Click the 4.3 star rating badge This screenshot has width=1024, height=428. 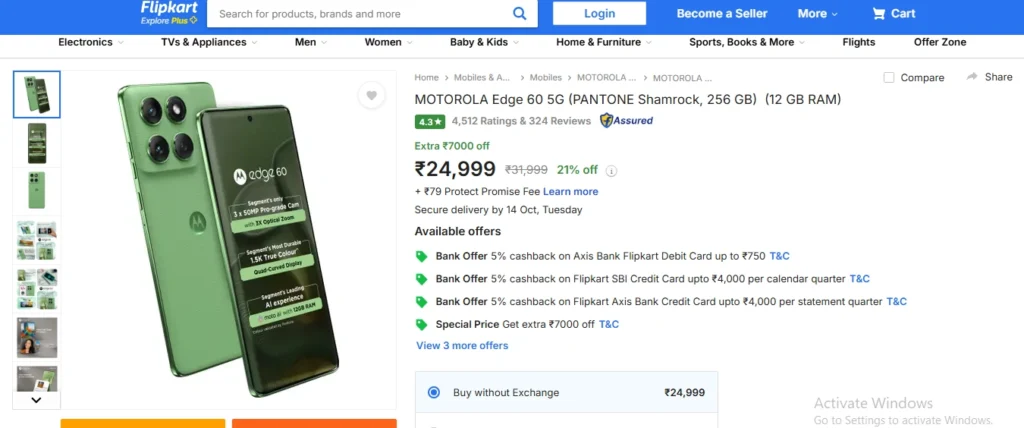430,121
